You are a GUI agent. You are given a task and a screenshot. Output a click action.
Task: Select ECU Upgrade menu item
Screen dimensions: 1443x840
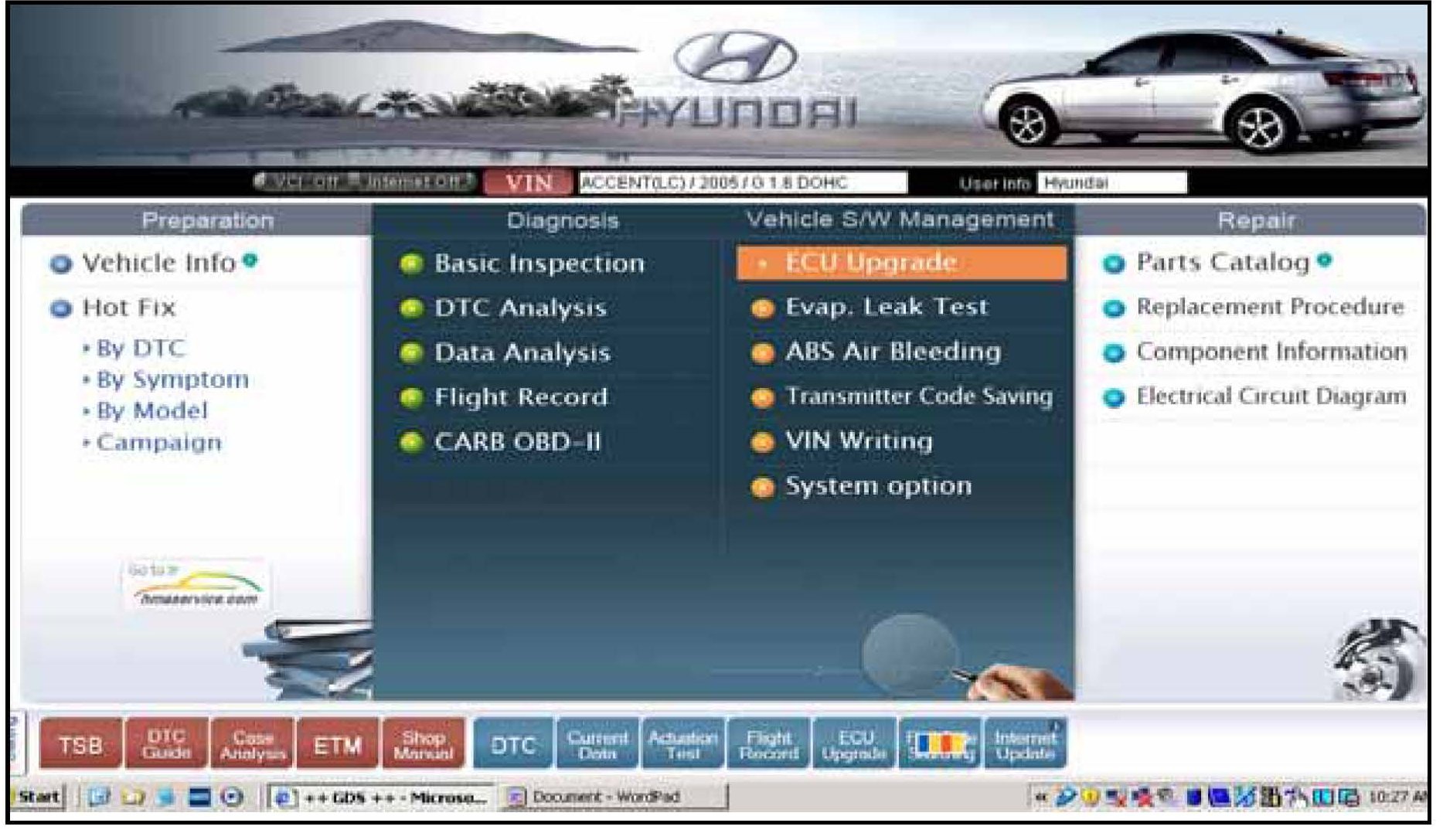901,264
